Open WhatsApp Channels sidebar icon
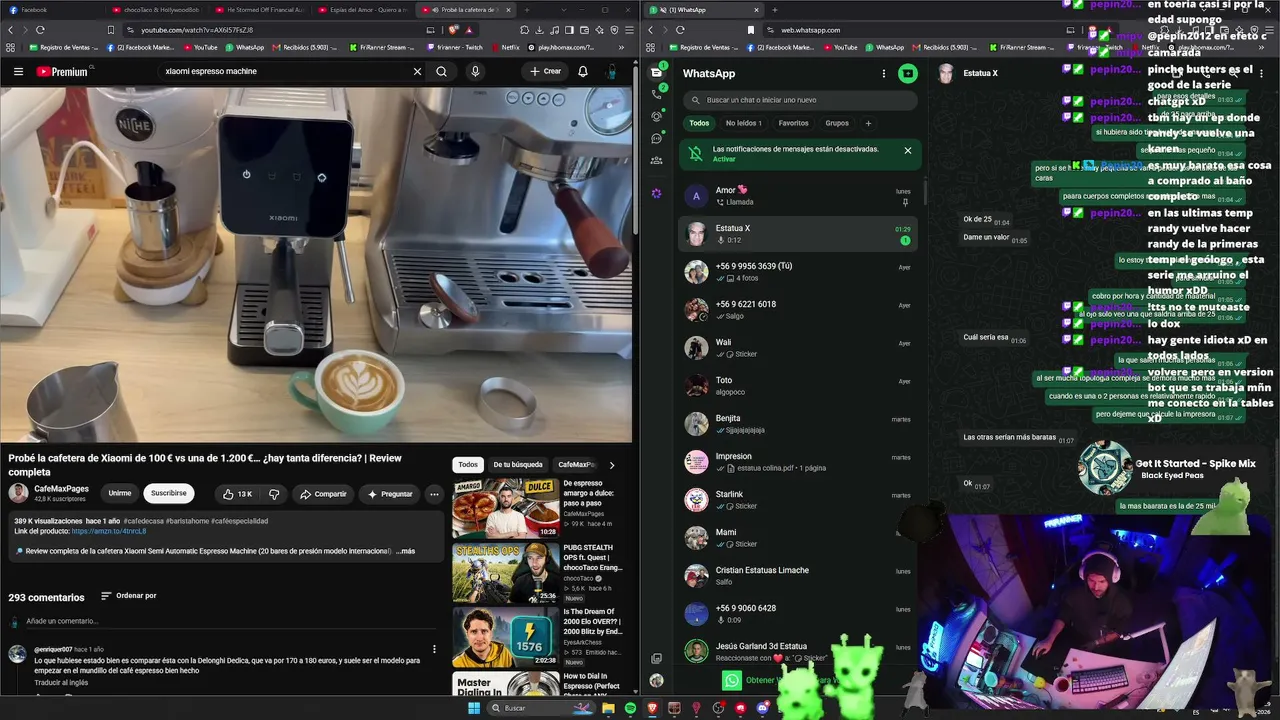This screenshot has width=1280, height=720. pyautogui.click(x=656, y=138)
